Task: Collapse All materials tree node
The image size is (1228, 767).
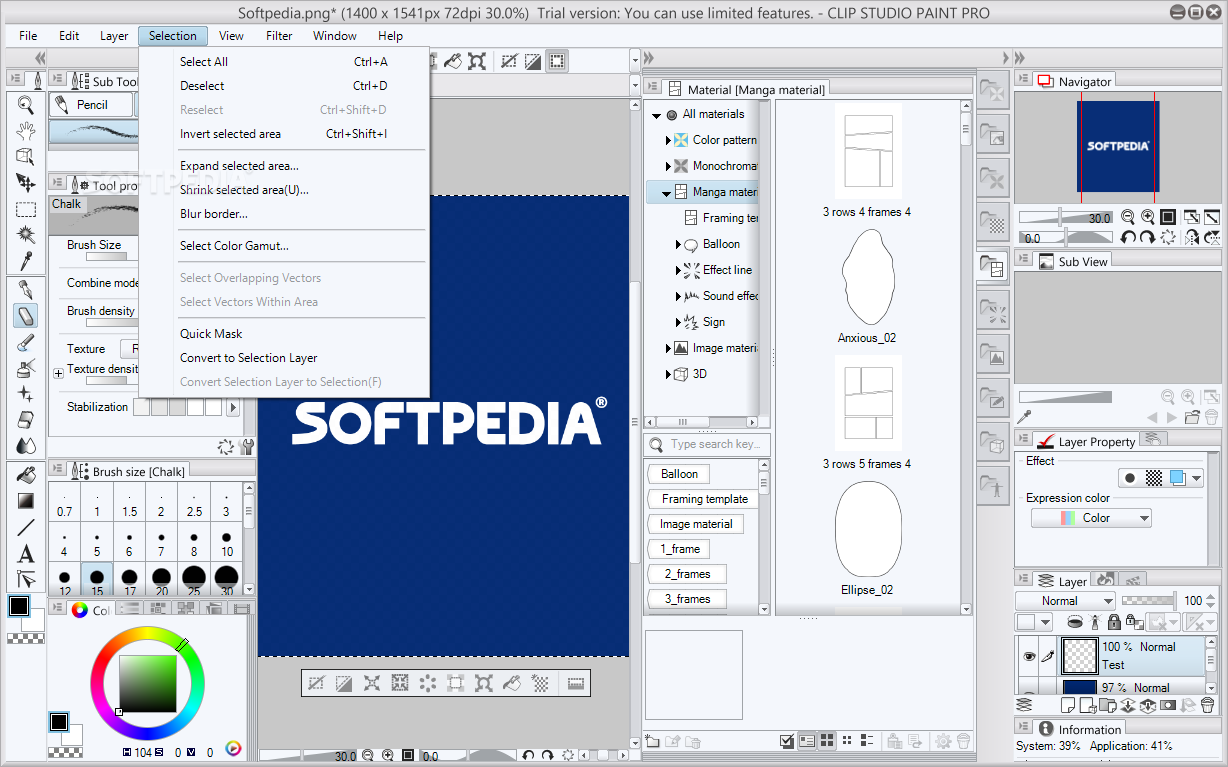Action: 657,115
